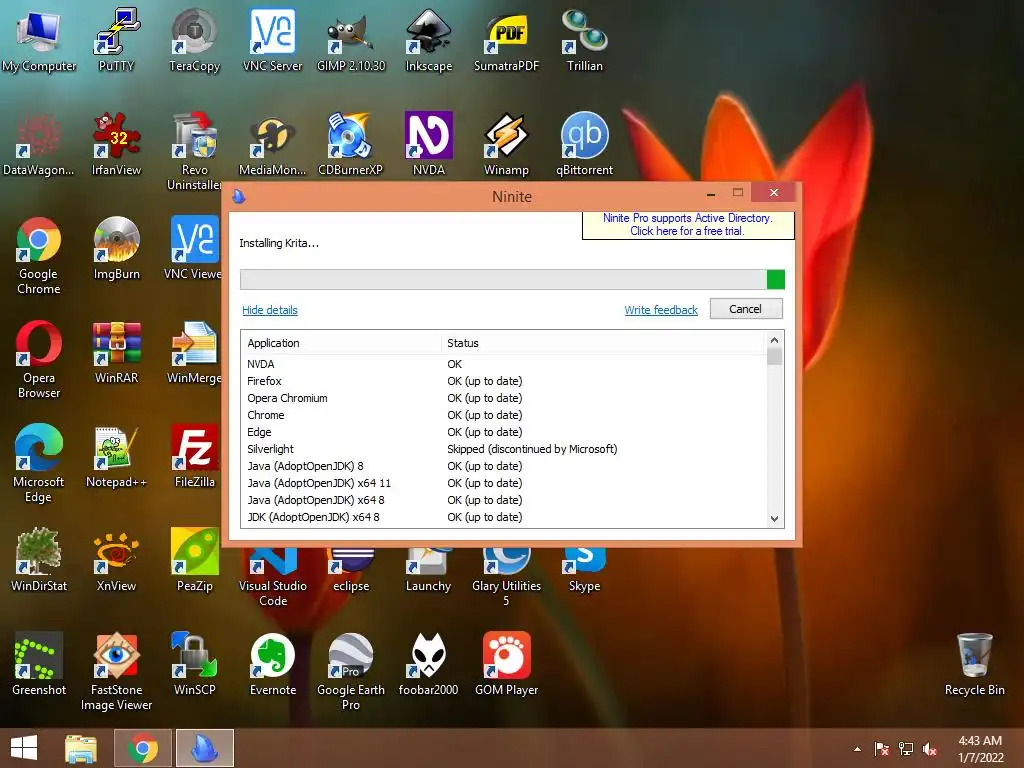This screenshot has height=768, width=1024.
Task: Select the Edge row in Ninite list
Action: pyautogui.click(x=504, y=432)
